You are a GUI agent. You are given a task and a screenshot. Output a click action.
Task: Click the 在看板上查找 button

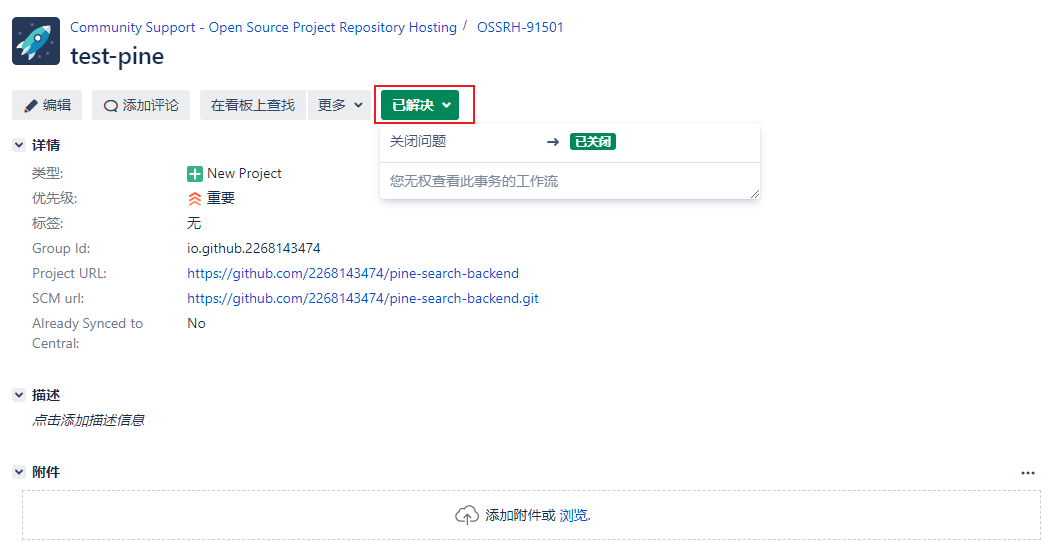click(x=253, y=105)
